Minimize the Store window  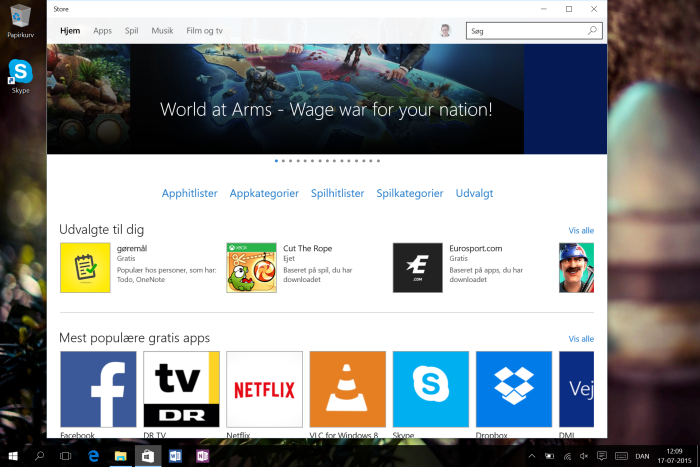coord(544,9)
